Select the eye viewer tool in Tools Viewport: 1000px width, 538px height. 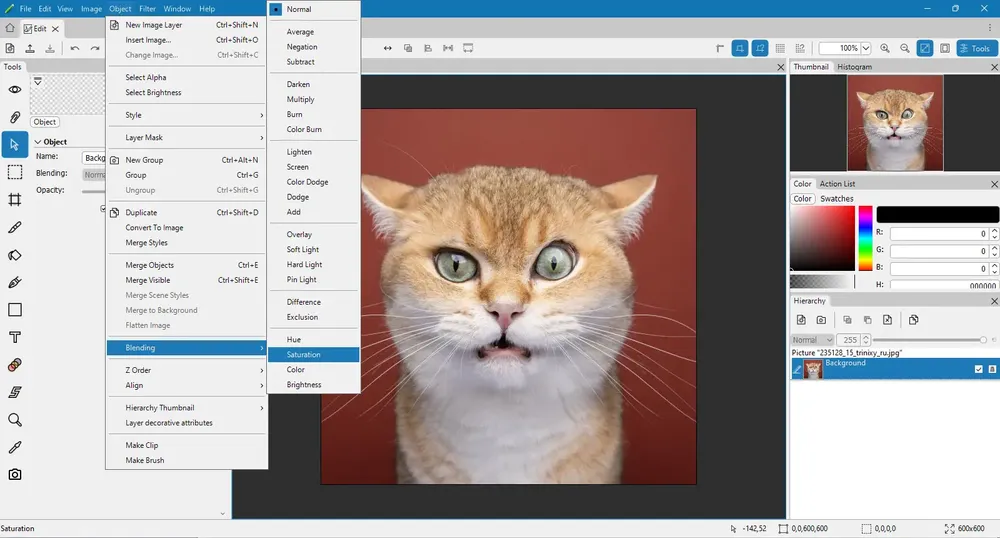15,90
